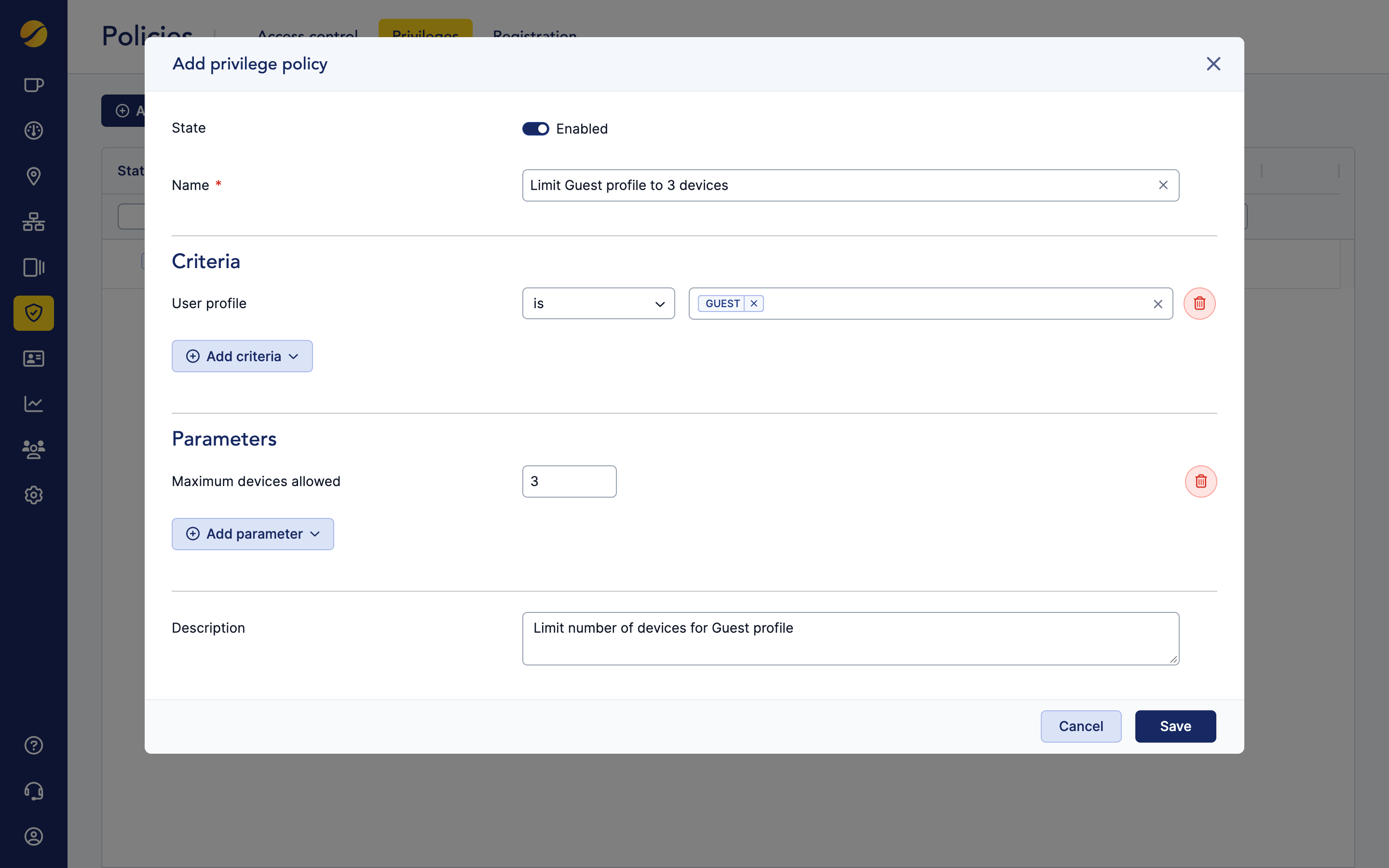Select the location pin icon in sidebar
Image resolution: width=1389 pixels, height=868 pixels.
pyautogui.click(x=33, y=176)
